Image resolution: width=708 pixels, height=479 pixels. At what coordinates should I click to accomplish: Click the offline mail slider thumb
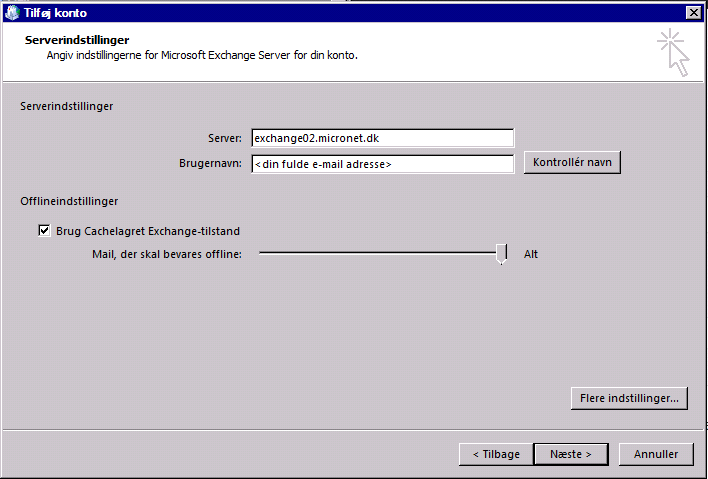pos(501,254)
